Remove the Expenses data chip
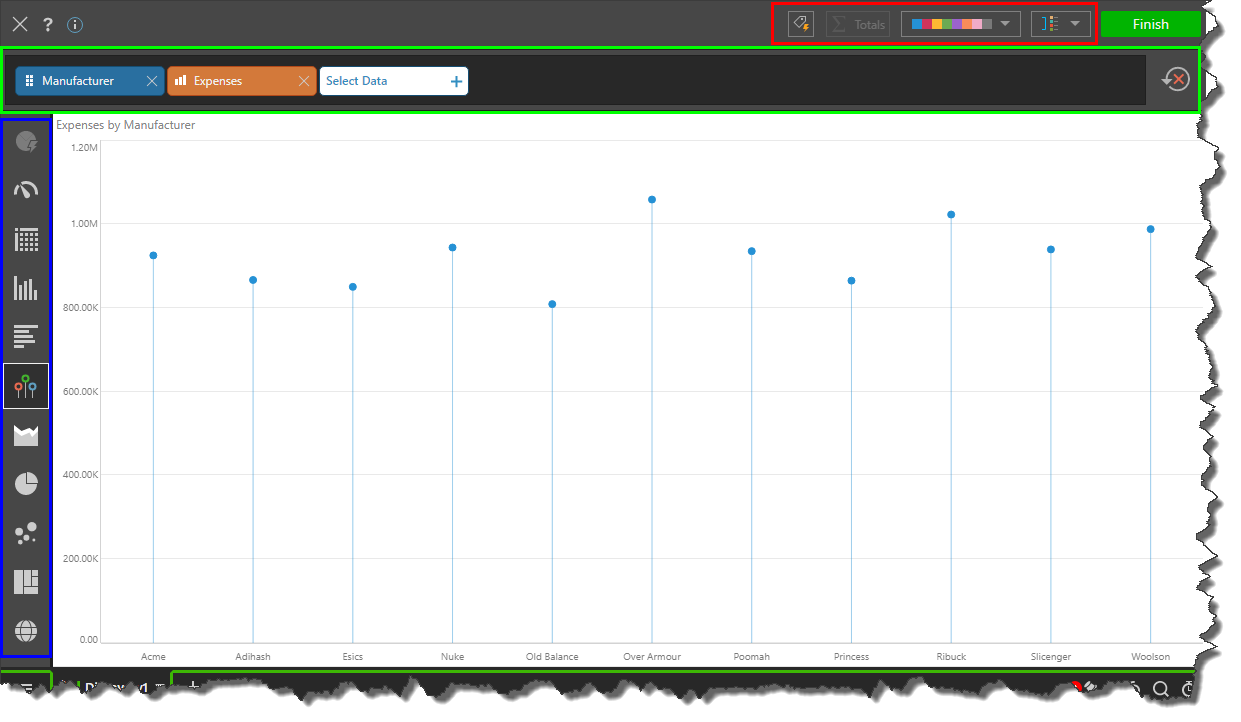The height and width of the screenshot is (722, 1241). point(304,81)
